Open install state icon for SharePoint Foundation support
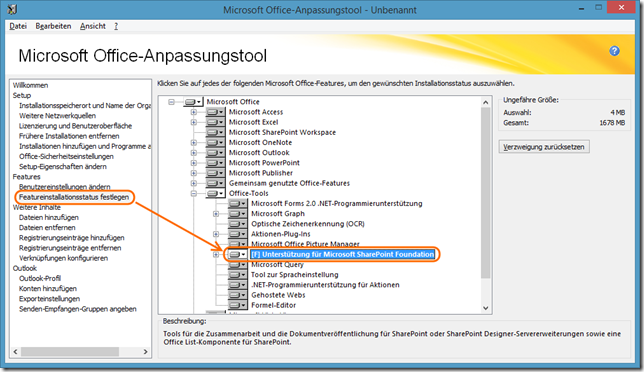 (237, 254)
